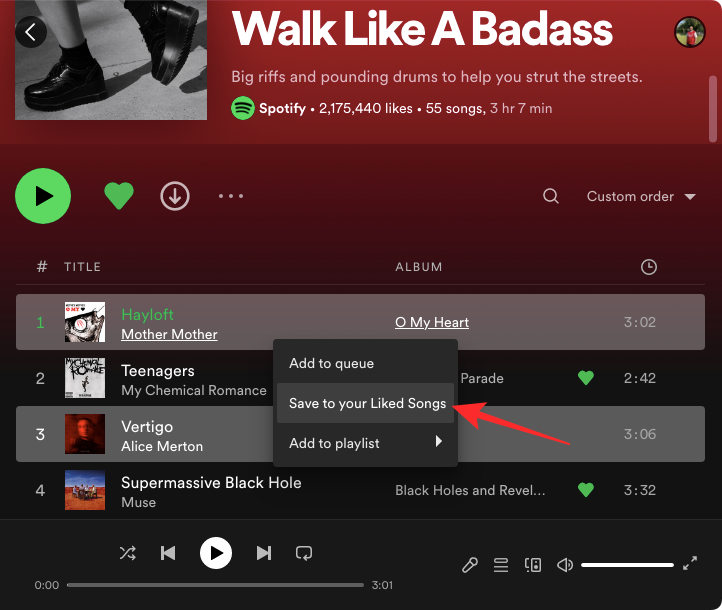
Task: Download the playlist with the arrow icon
Action: click(x=175, y=196)
